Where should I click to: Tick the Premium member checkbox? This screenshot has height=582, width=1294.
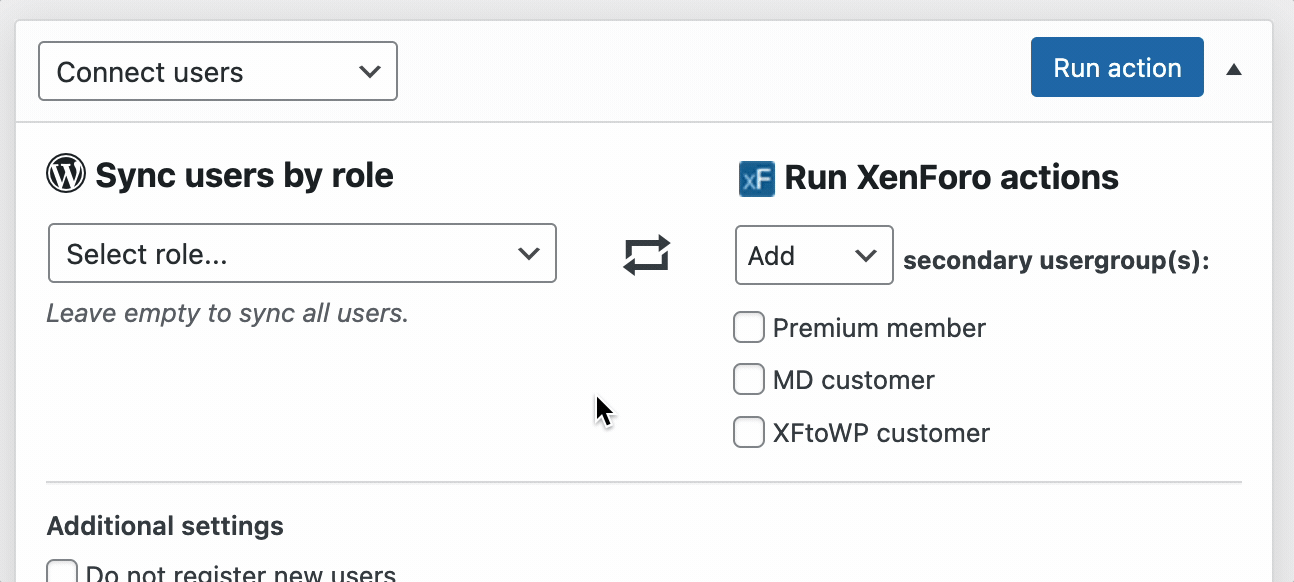[749, 328]
